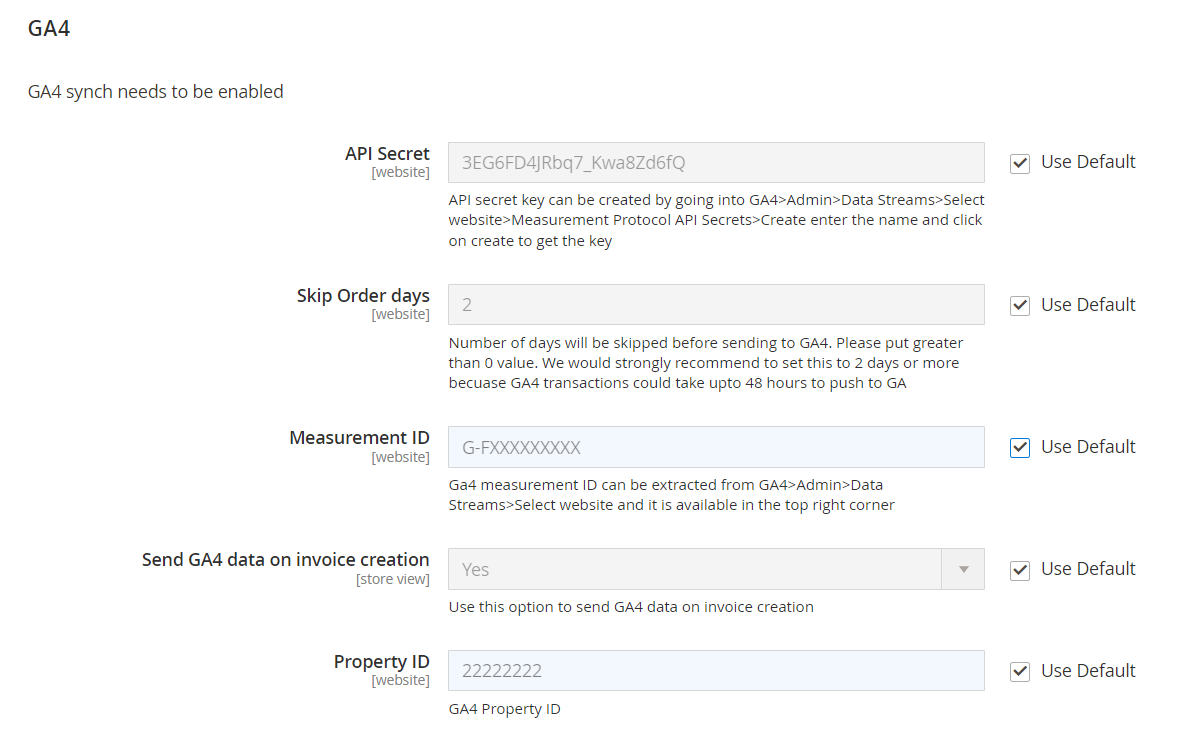The height and width of the screenshot is (741, 1197).
Task: Click the Measurement ID label text
Action: [359, 438]
